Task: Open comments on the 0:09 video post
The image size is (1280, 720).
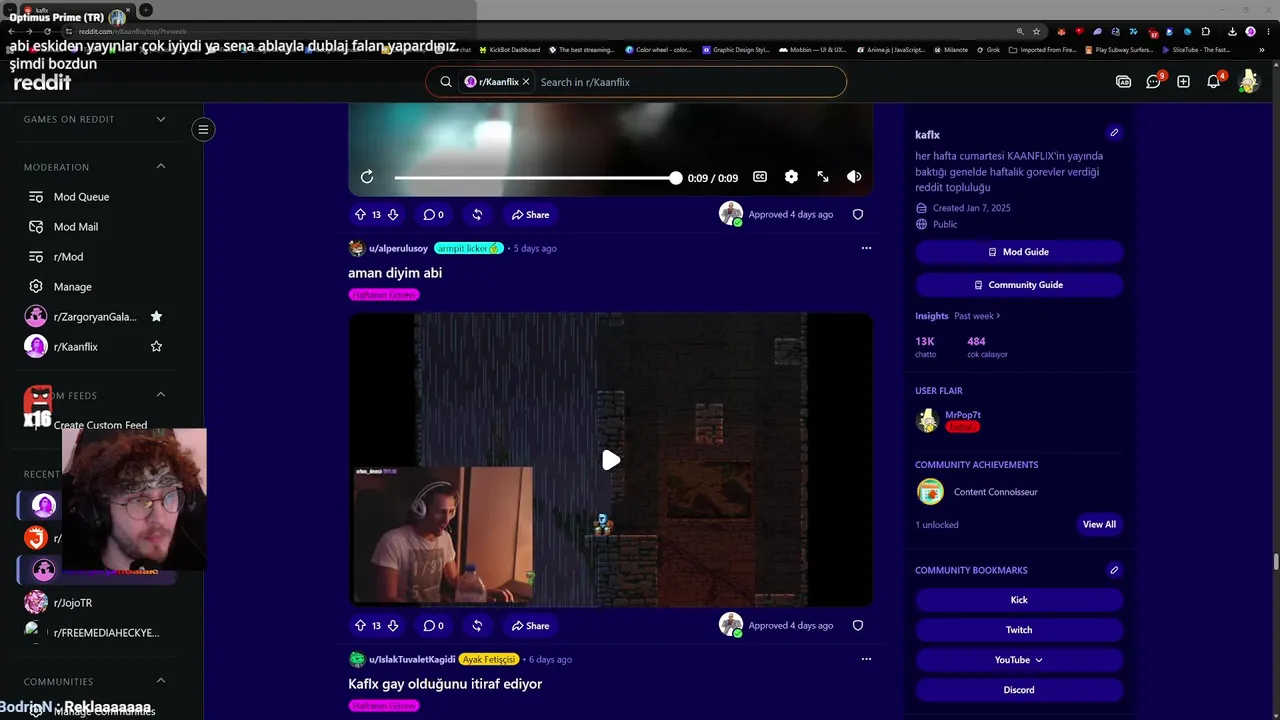Action: [x=433, y=214]
